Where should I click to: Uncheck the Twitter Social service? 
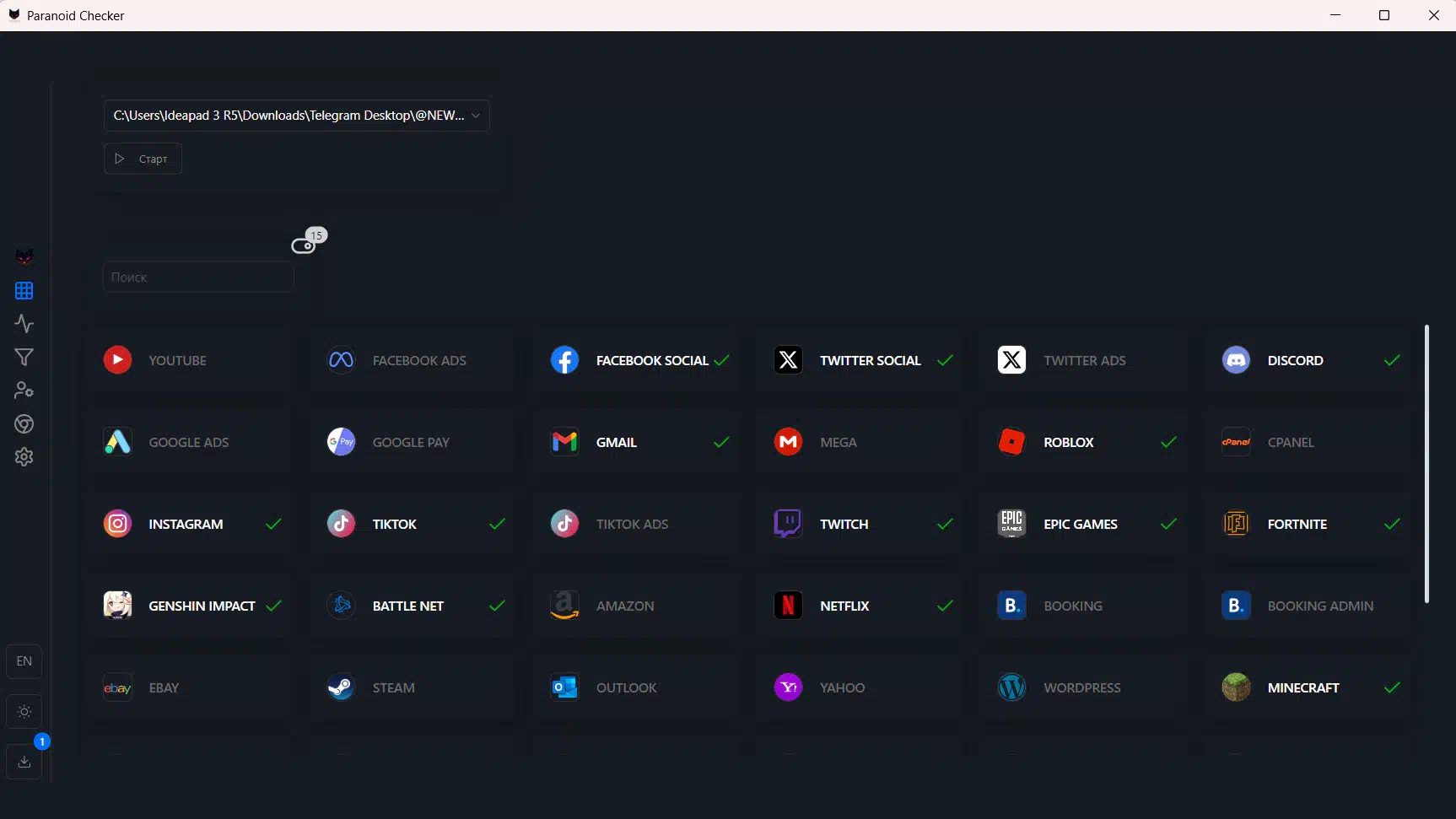[x=860, y=360]
